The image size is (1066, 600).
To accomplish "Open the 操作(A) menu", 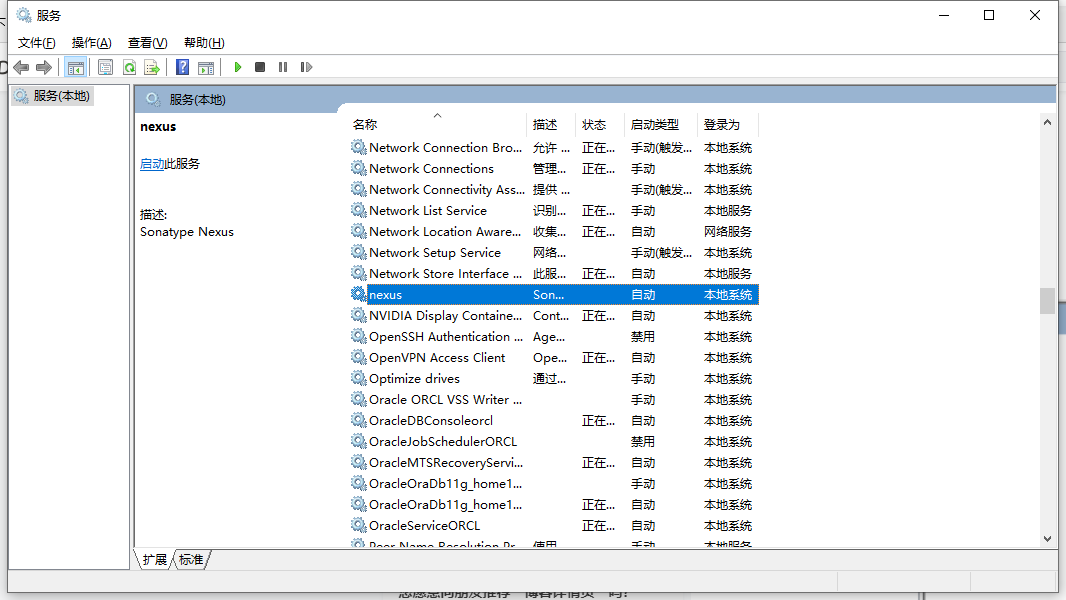I will coord(92,43).
